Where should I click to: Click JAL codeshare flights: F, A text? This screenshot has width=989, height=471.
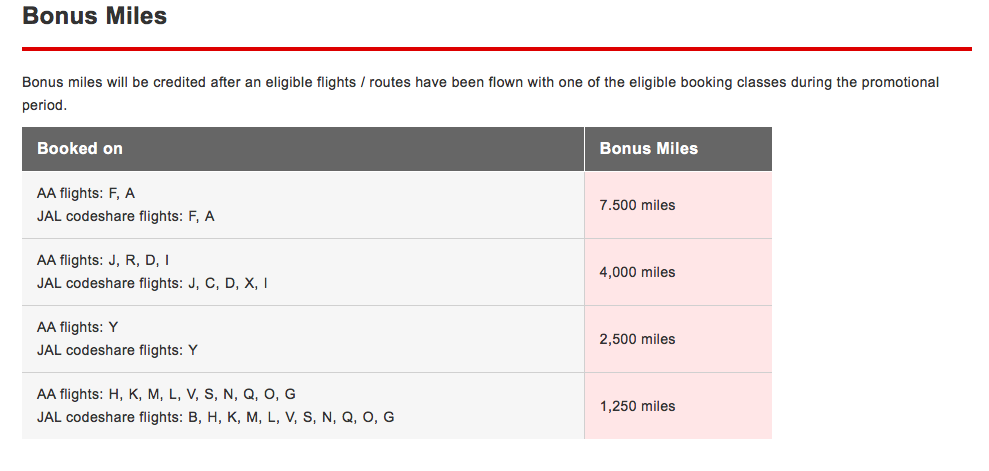126,216
